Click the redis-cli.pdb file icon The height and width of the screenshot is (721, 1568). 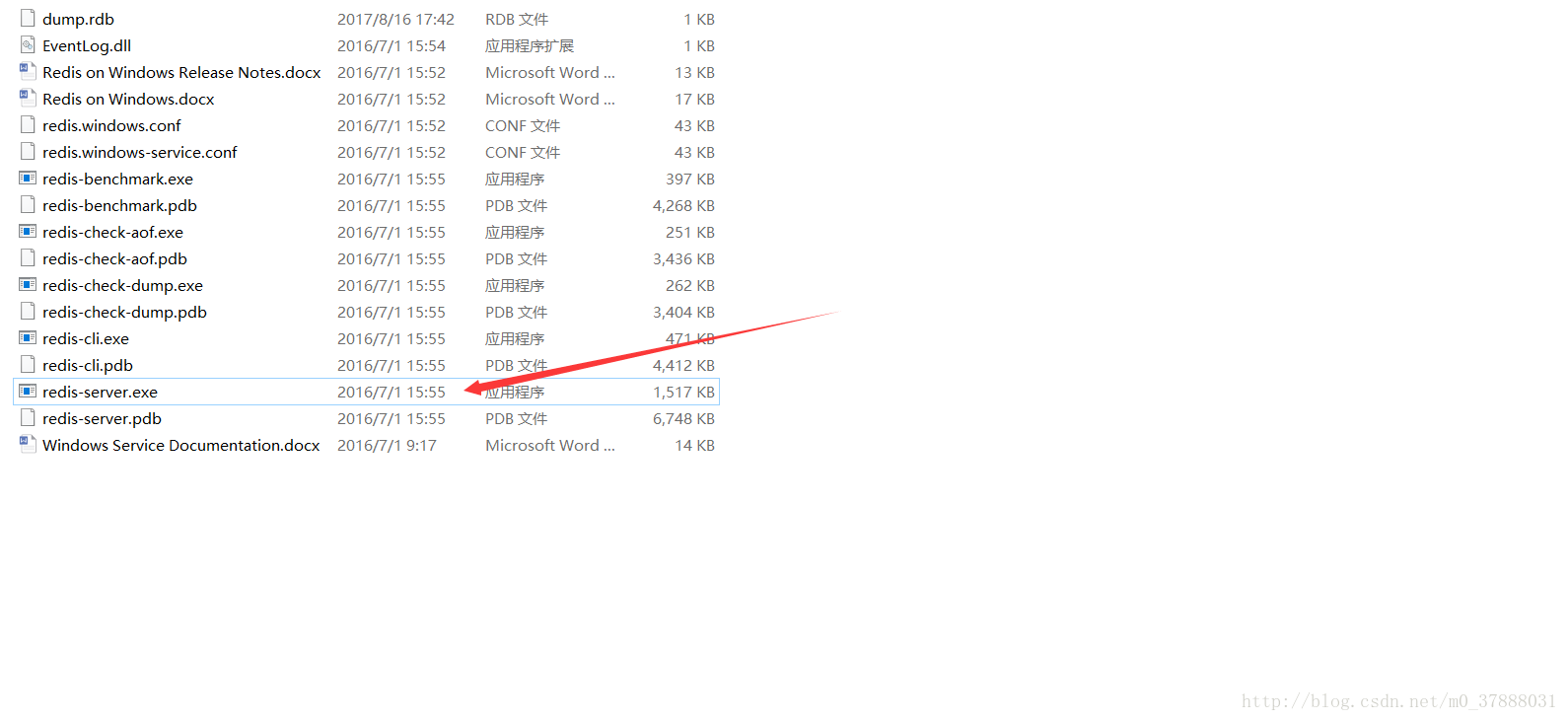point(28,365)
